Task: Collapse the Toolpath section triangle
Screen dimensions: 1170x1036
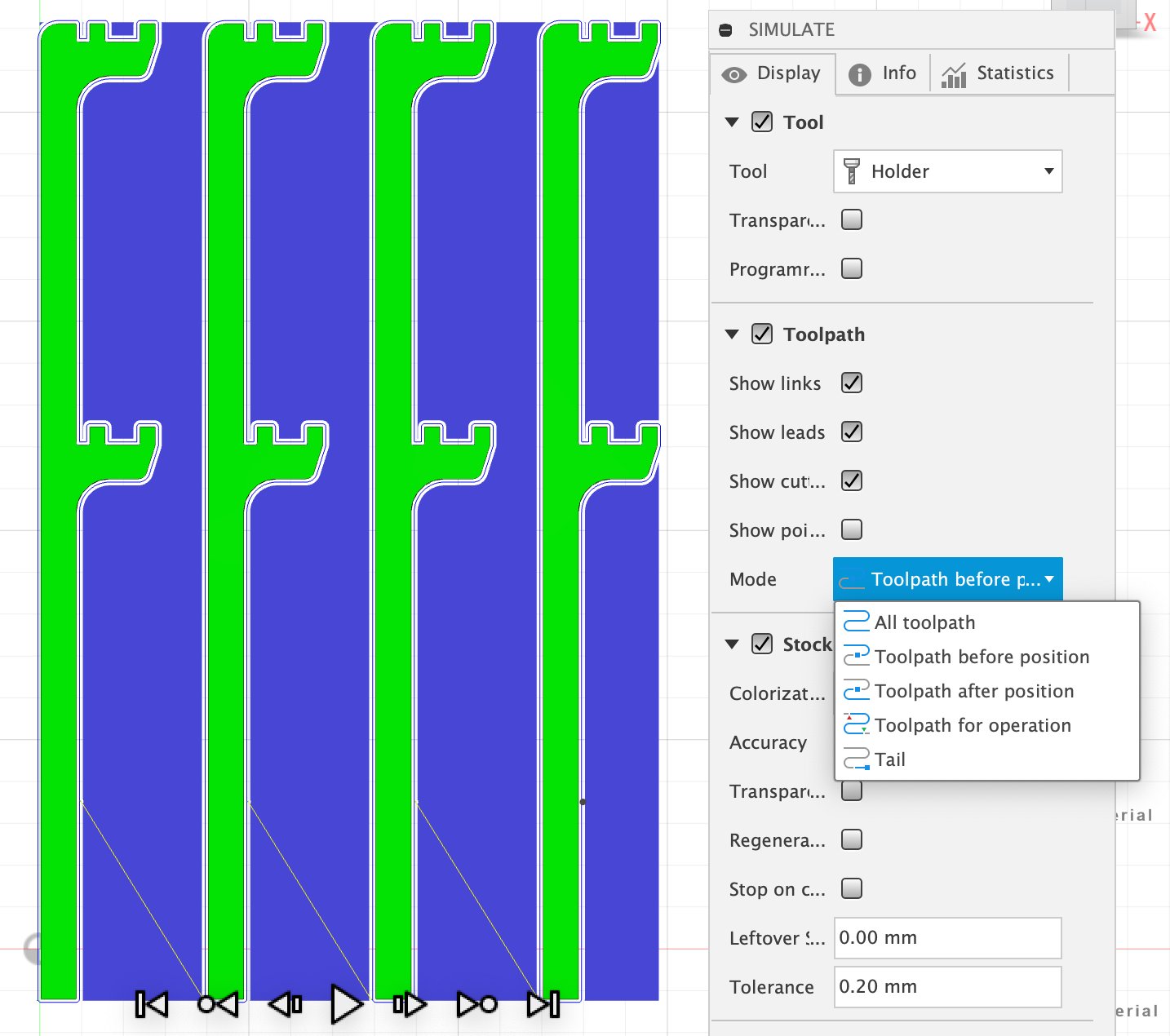Action: coord(732,334)
